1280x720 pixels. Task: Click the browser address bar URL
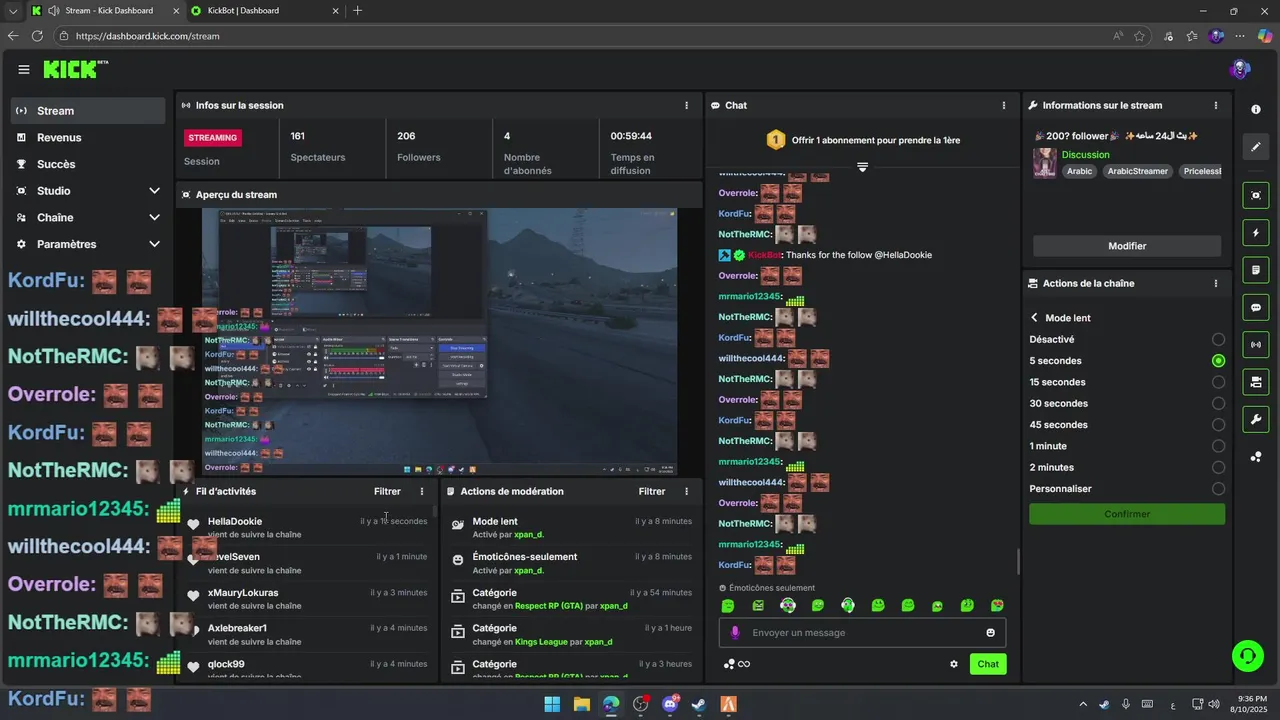point(147,36)
